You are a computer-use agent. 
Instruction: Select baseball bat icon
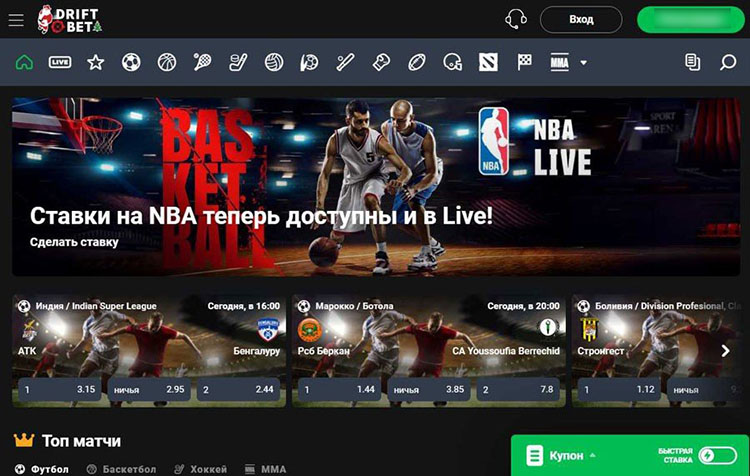tap(345, 62)
